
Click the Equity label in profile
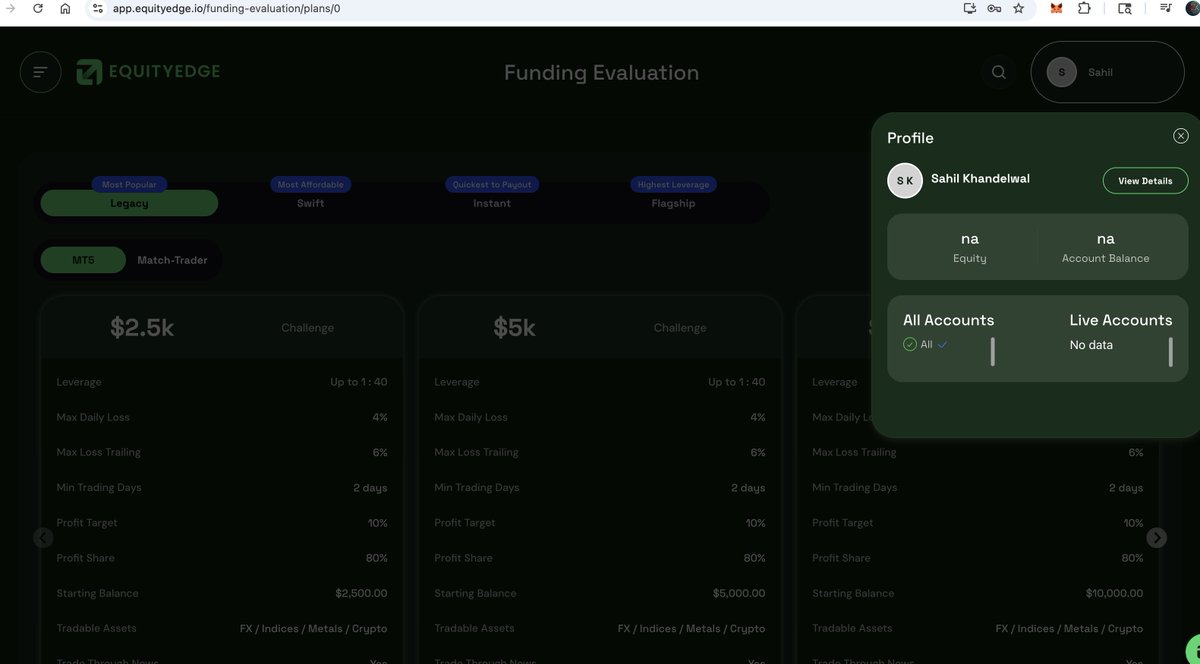pos(969,258)
